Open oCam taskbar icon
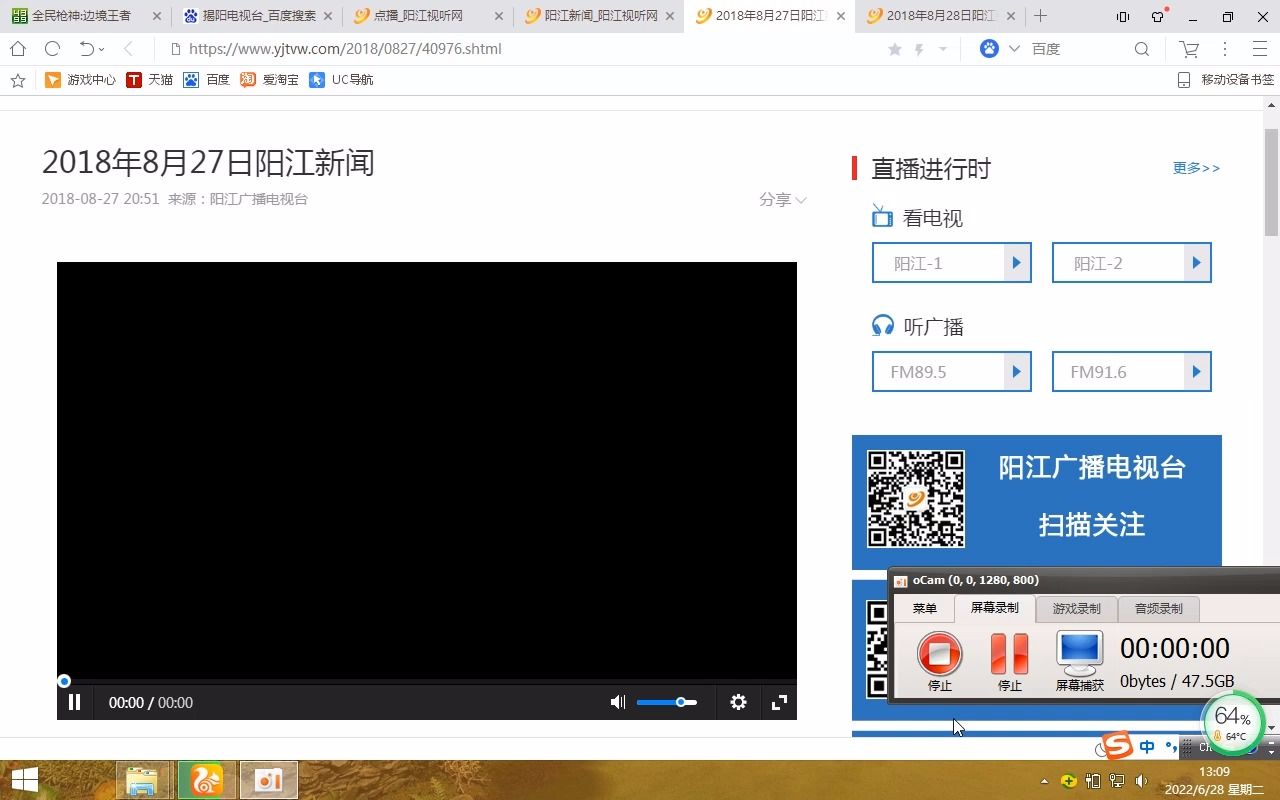The width and height of the screenshot is (1280, 800). [268, 781]
